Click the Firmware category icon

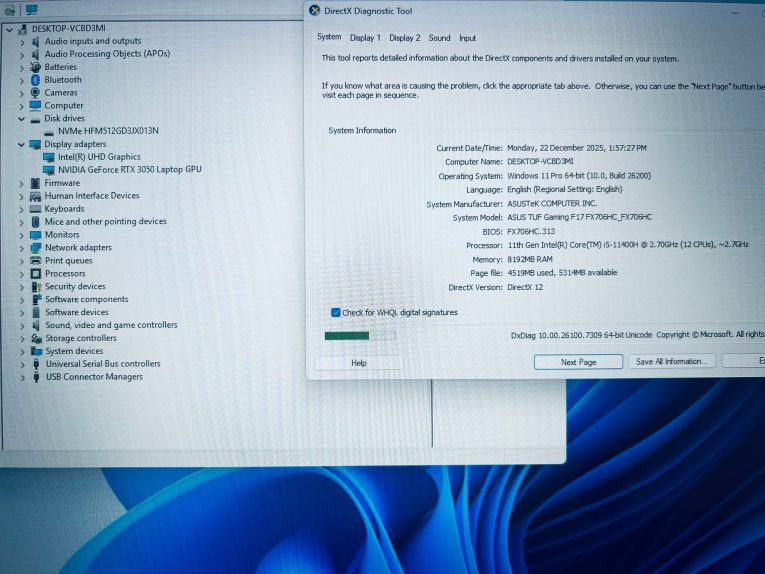point(35,183)
